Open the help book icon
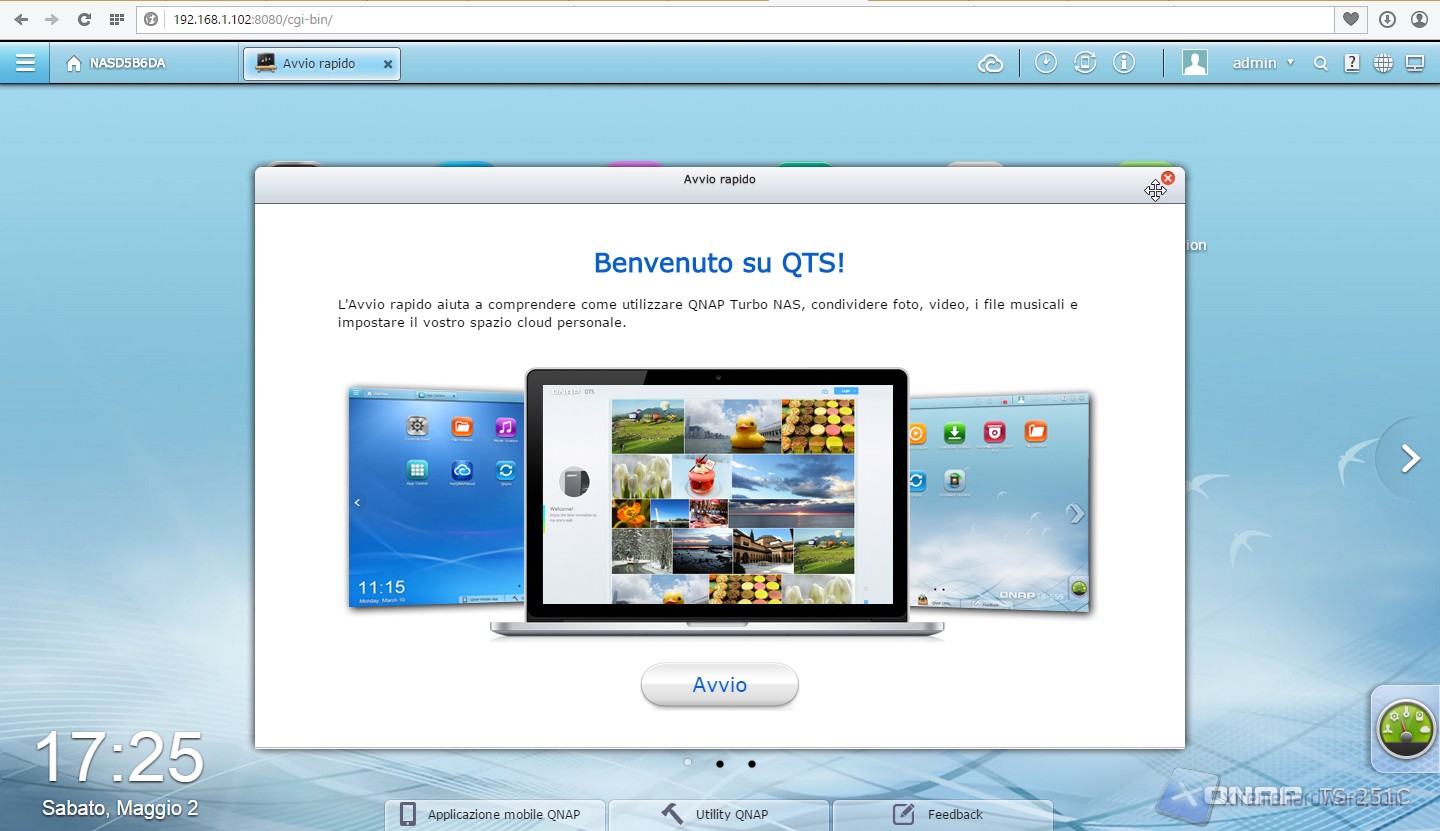 coord(1351,64)
